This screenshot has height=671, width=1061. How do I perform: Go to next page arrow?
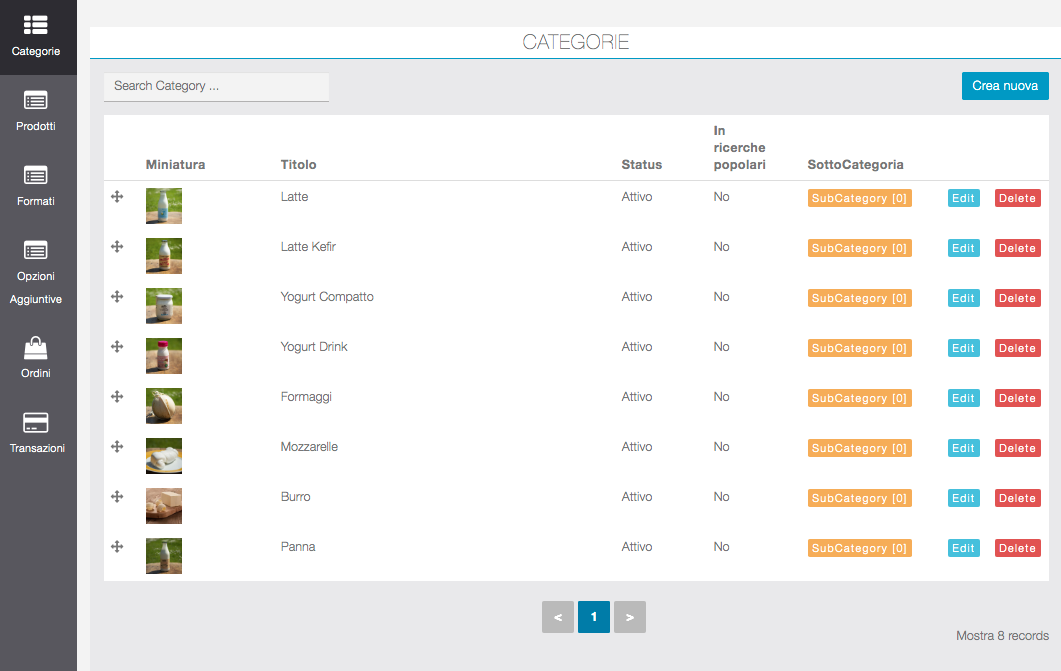point(630,617)
